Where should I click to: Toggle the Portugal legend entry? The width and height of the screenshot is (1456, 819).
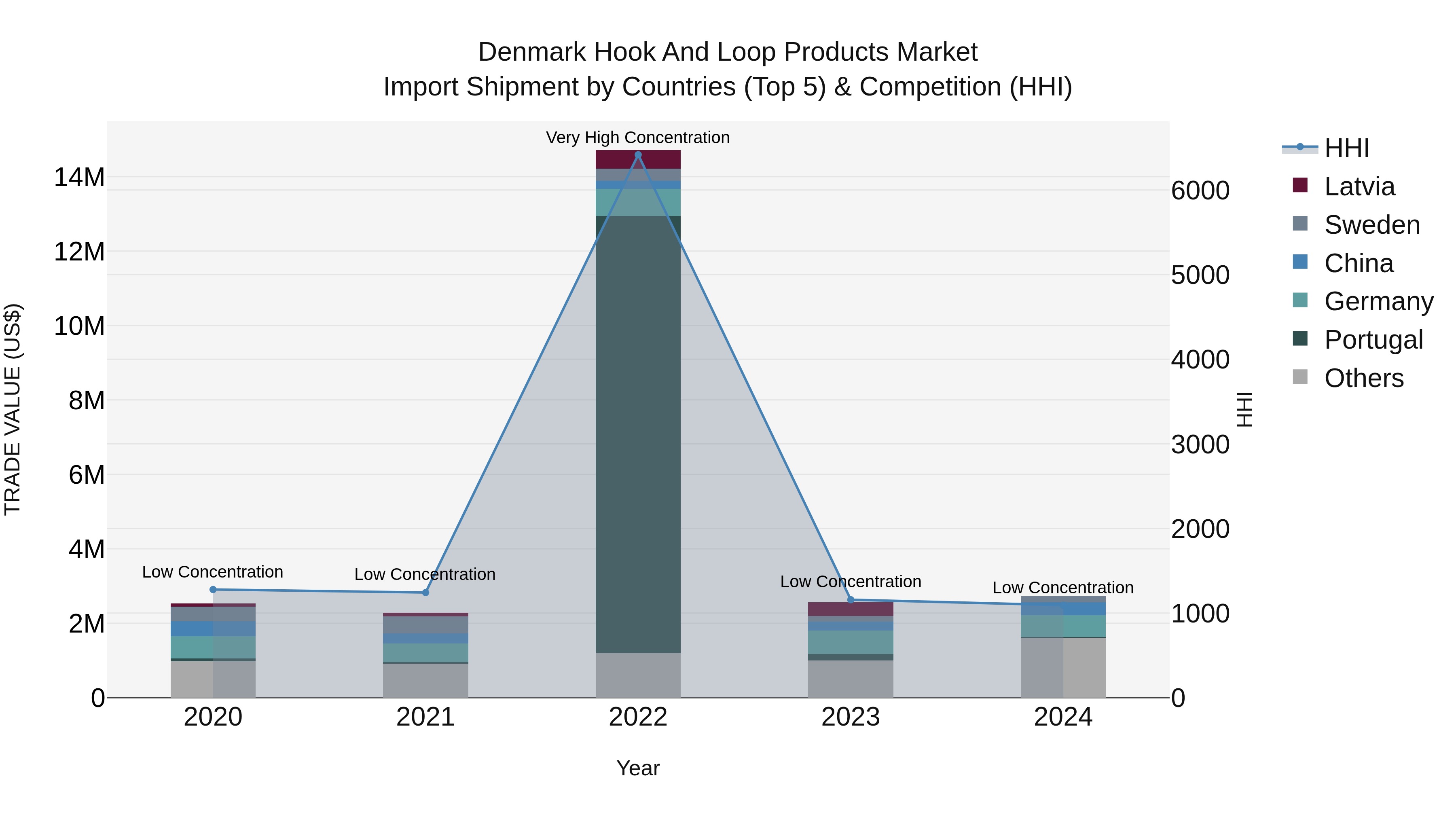tap(1358, 340)
